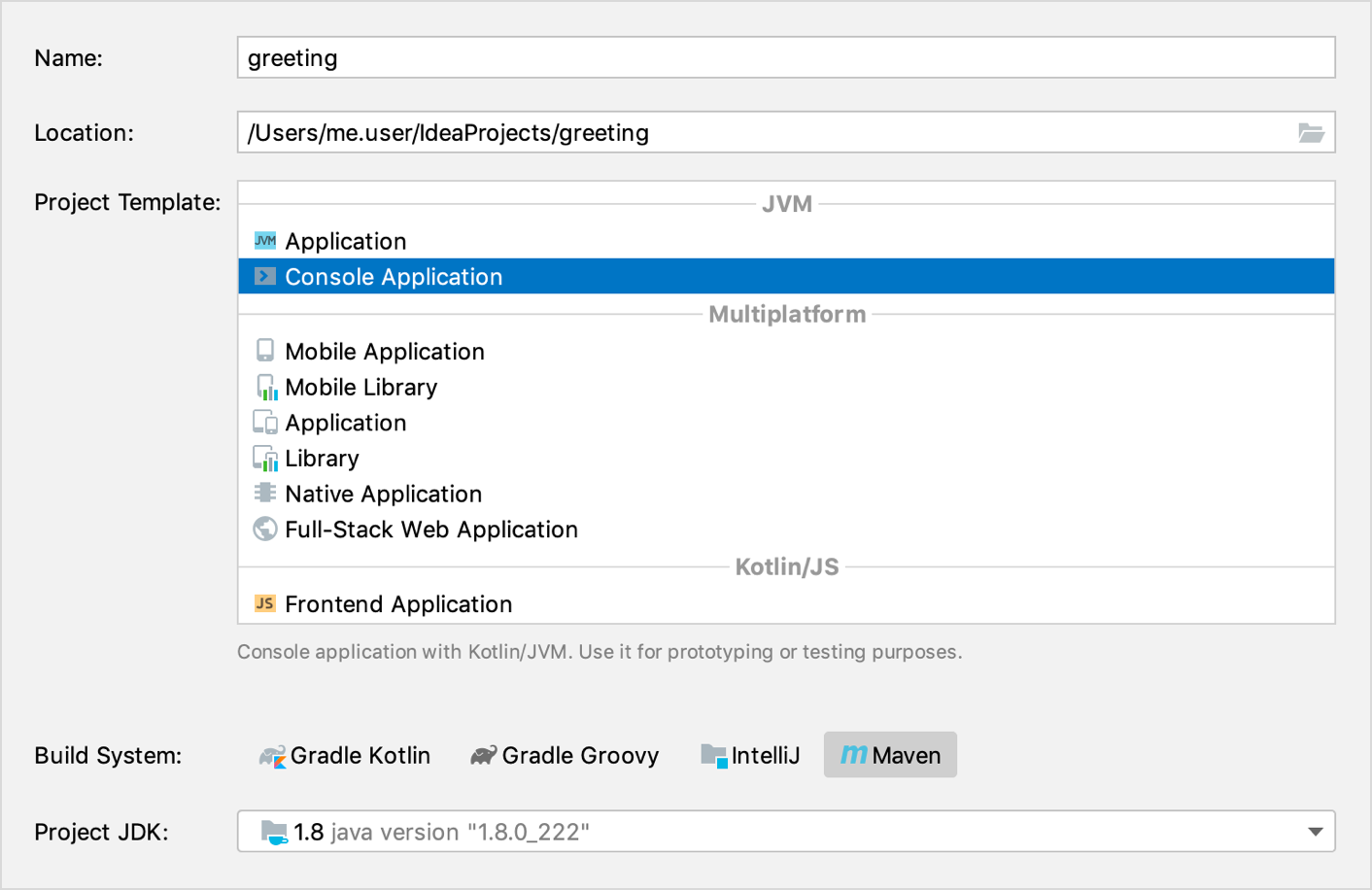Select the Native Application icon
The height and width of the screenshot is (890, 1372).
click(264, 493)
